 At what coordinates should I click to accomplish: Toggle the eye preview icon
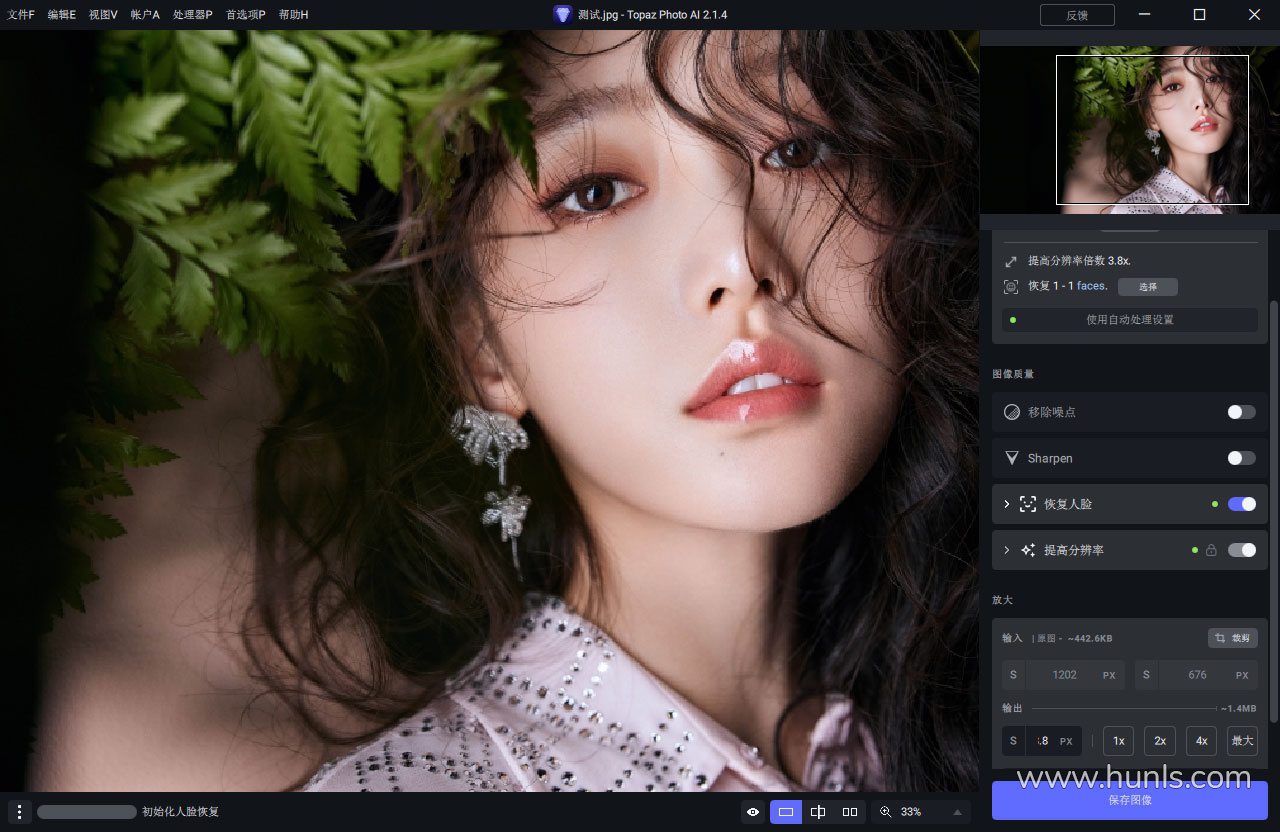754,812
